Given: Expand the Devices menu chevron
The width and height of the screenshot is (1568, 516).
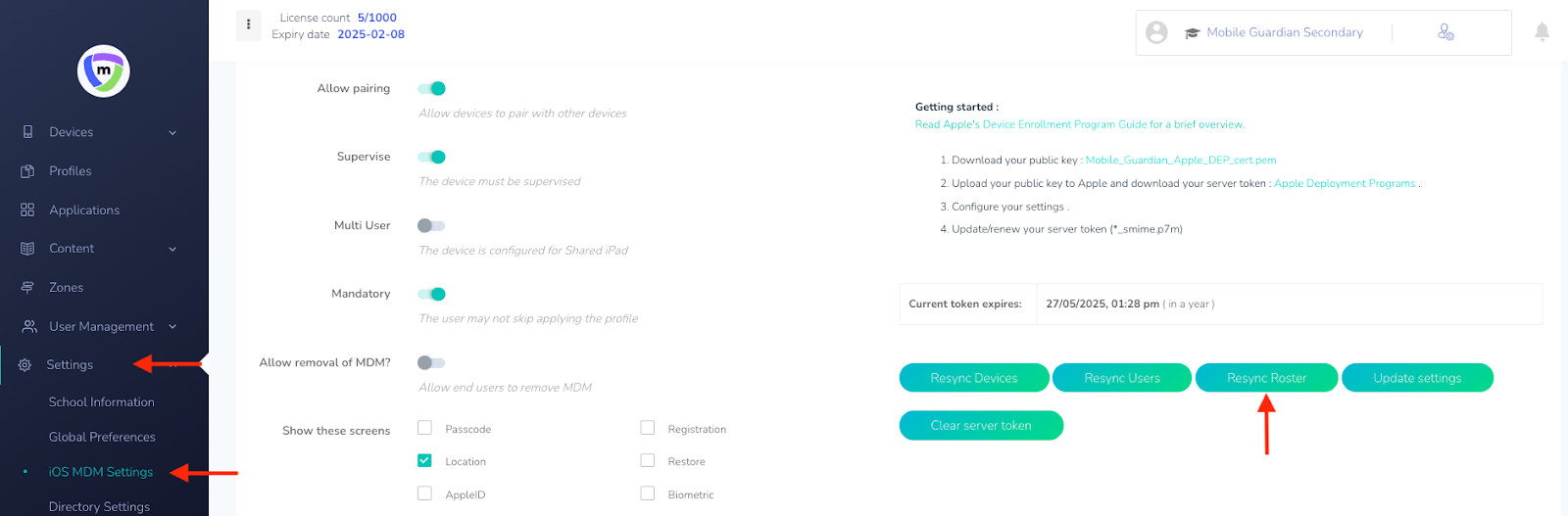Looking at the screenshot, I should point(172,132).
